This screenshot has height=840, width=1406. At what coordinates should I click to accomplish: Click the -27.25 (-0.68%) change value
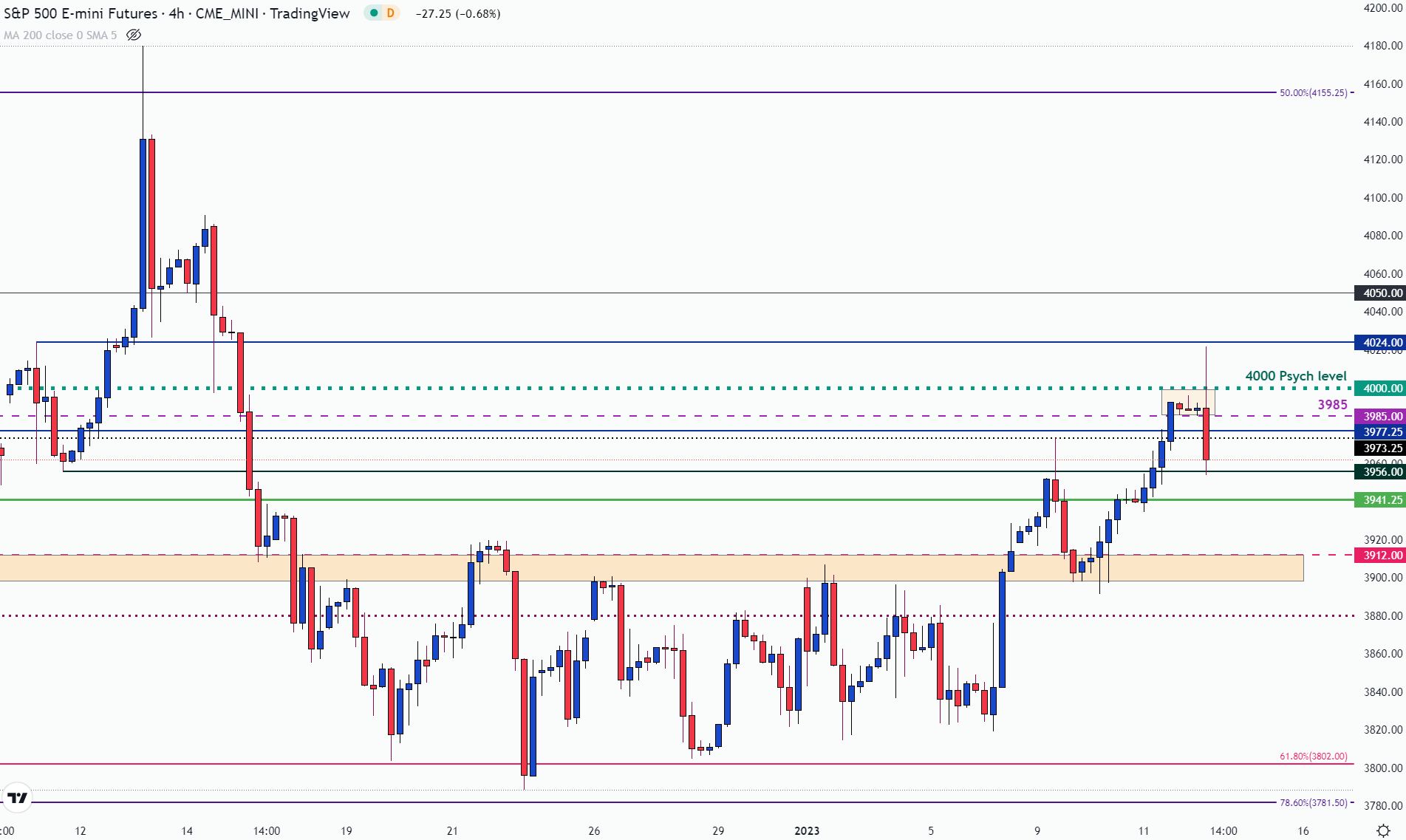click(458, 13)
